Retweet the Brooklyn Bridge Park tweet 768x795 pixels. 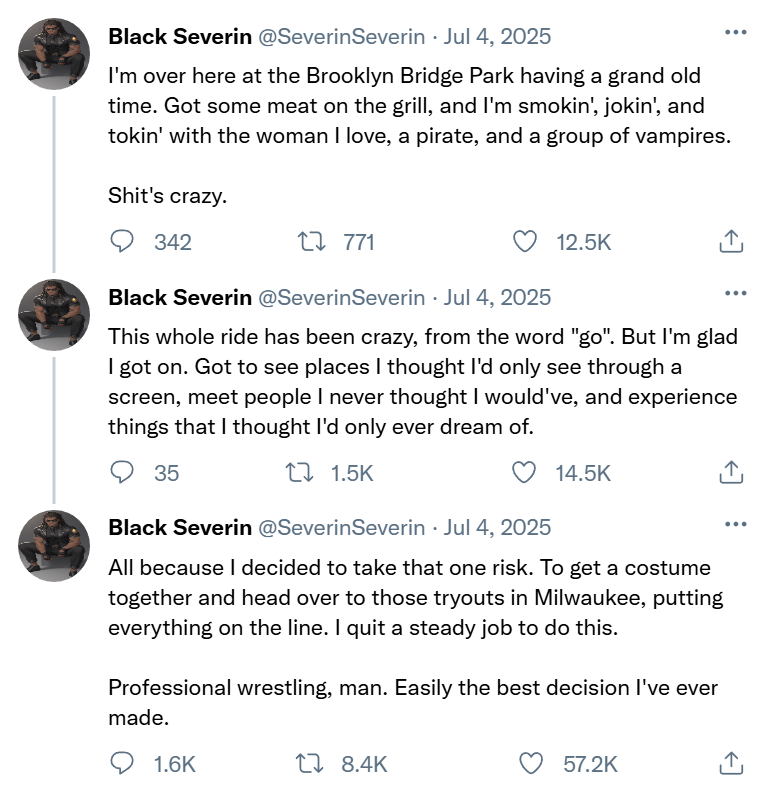(312, 241)
